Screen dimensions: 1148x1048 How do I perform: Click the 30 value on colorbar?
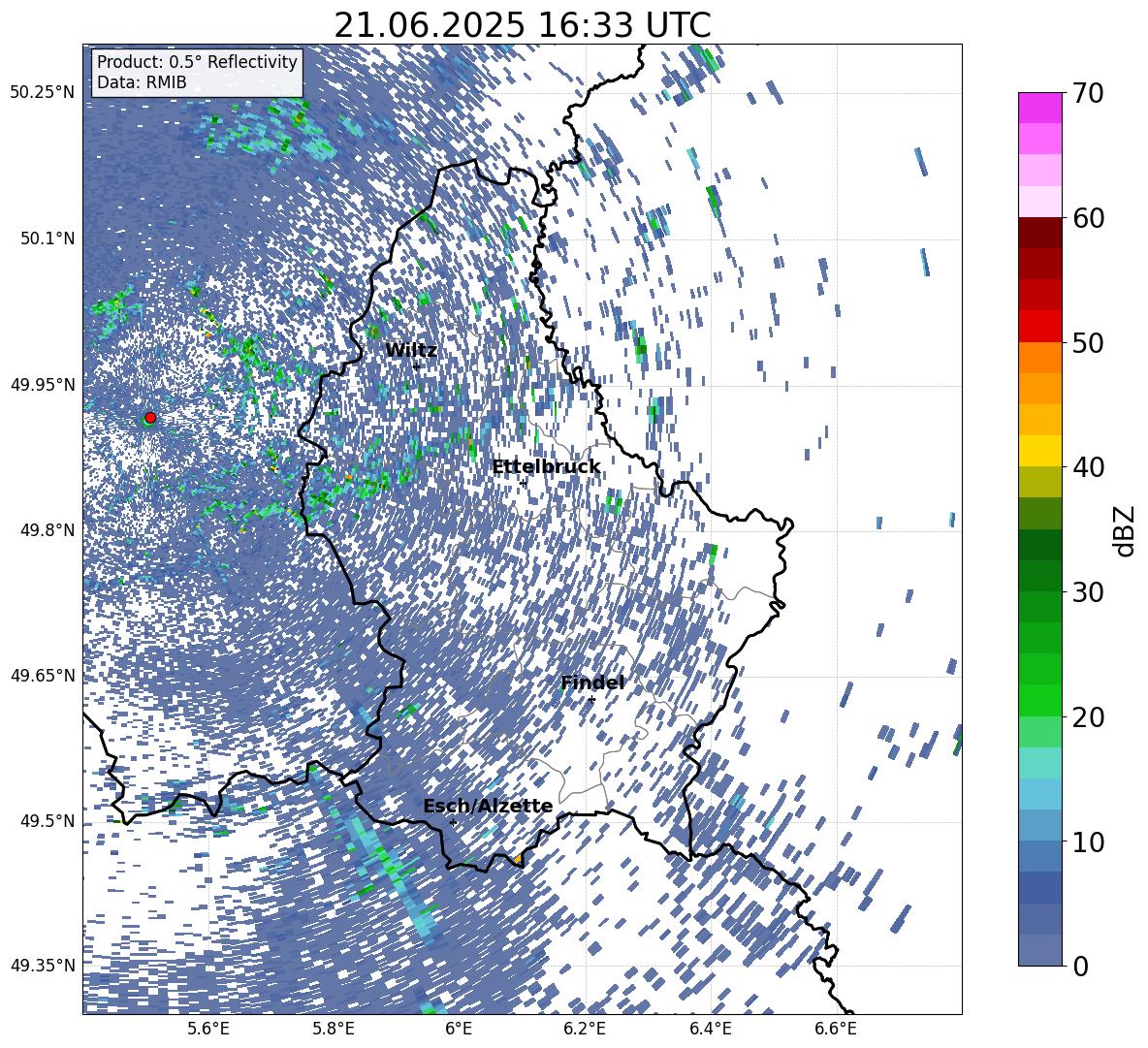pyautogui.click(x=1088, y=592)
